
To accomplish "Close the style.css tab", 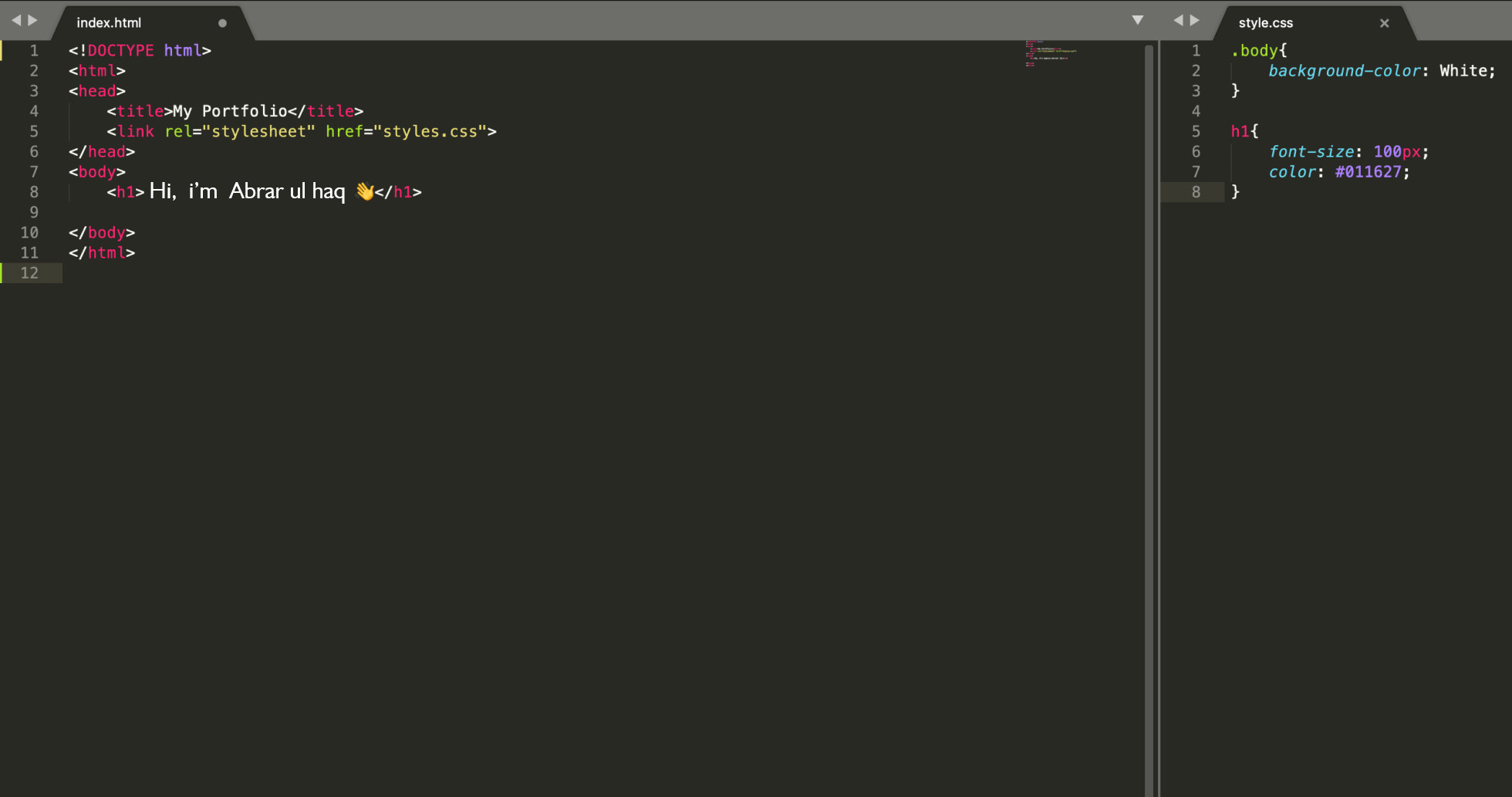I will (1384, 23).
